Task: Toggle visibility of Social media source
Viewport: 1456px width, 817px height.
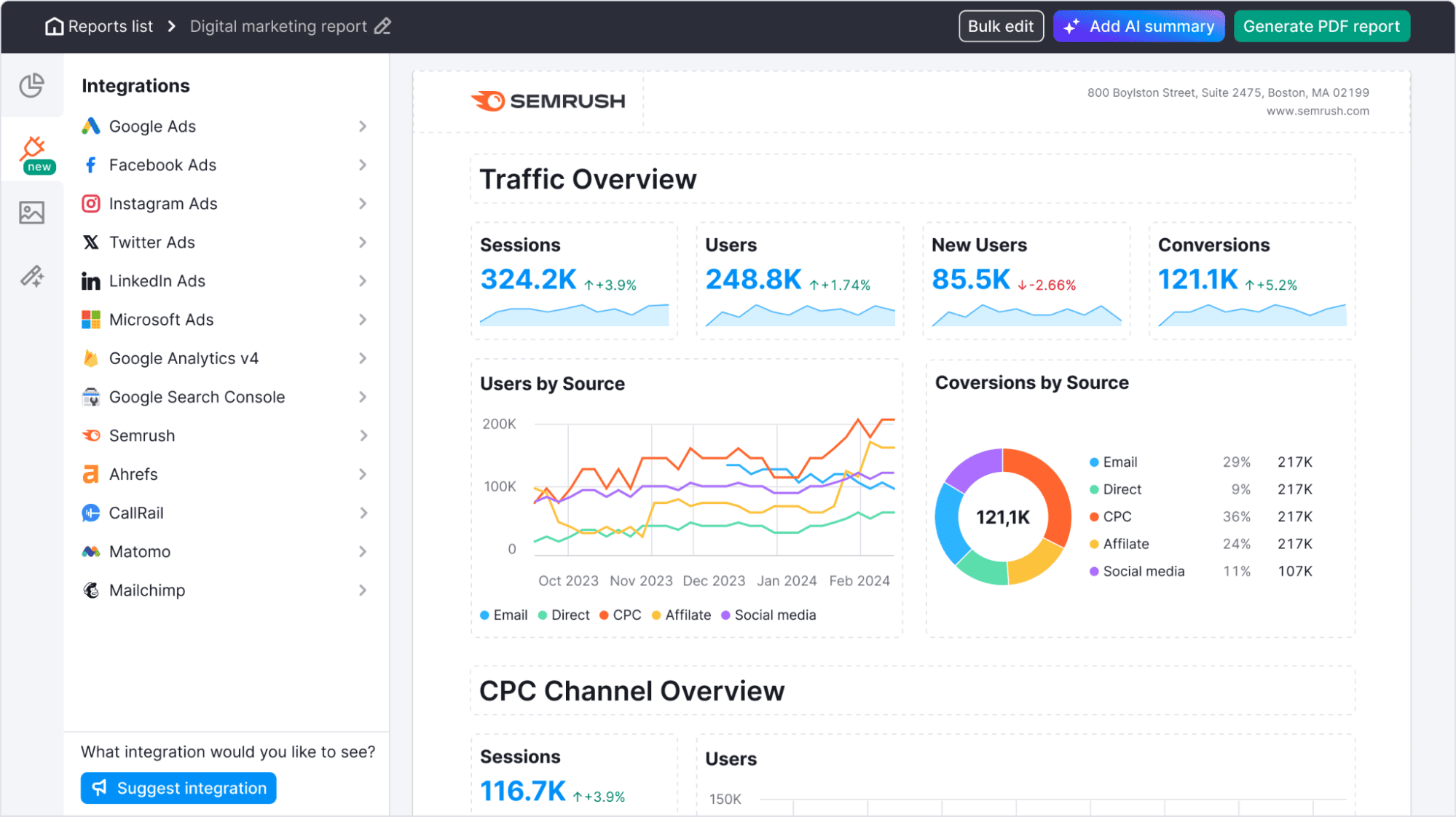Action: [x=770, y=613]
